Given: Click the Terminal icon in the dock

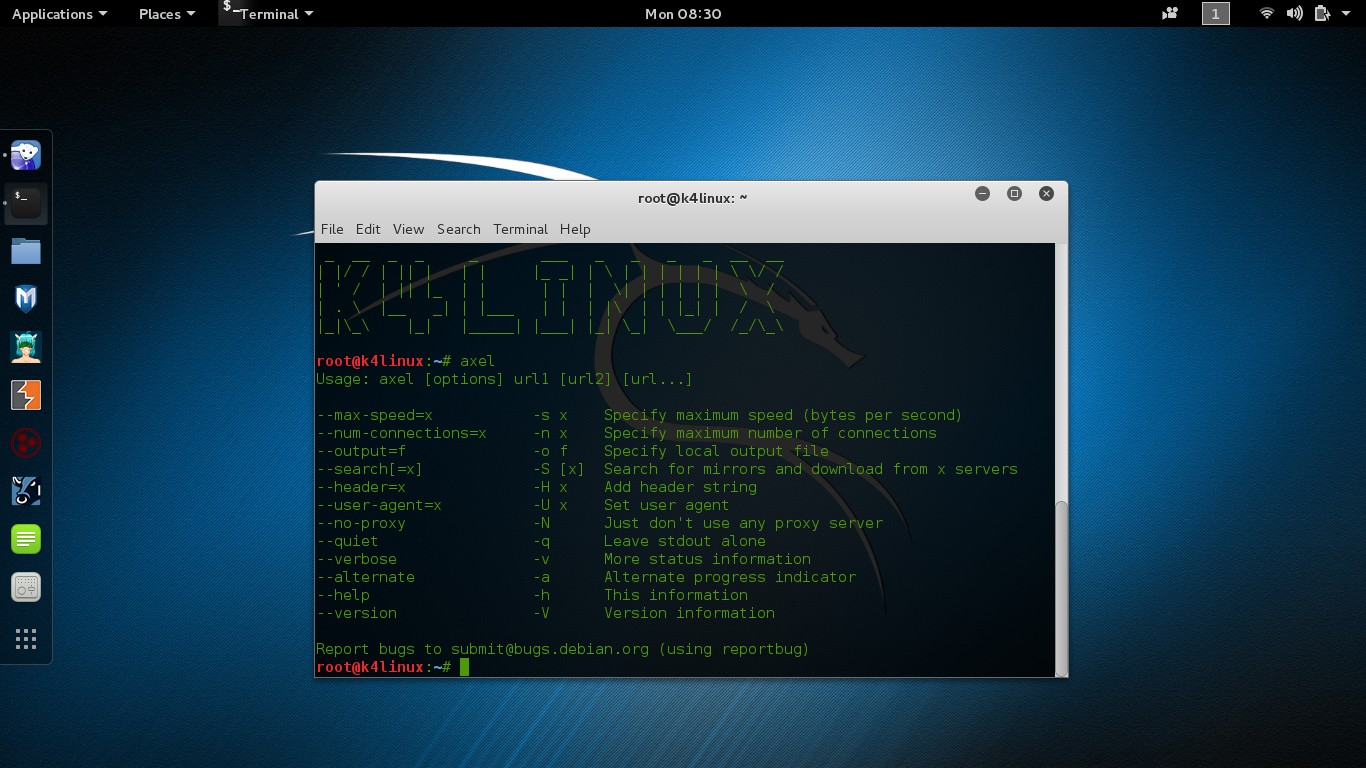Looking at the screenshot, I should (x=26, y=203).
